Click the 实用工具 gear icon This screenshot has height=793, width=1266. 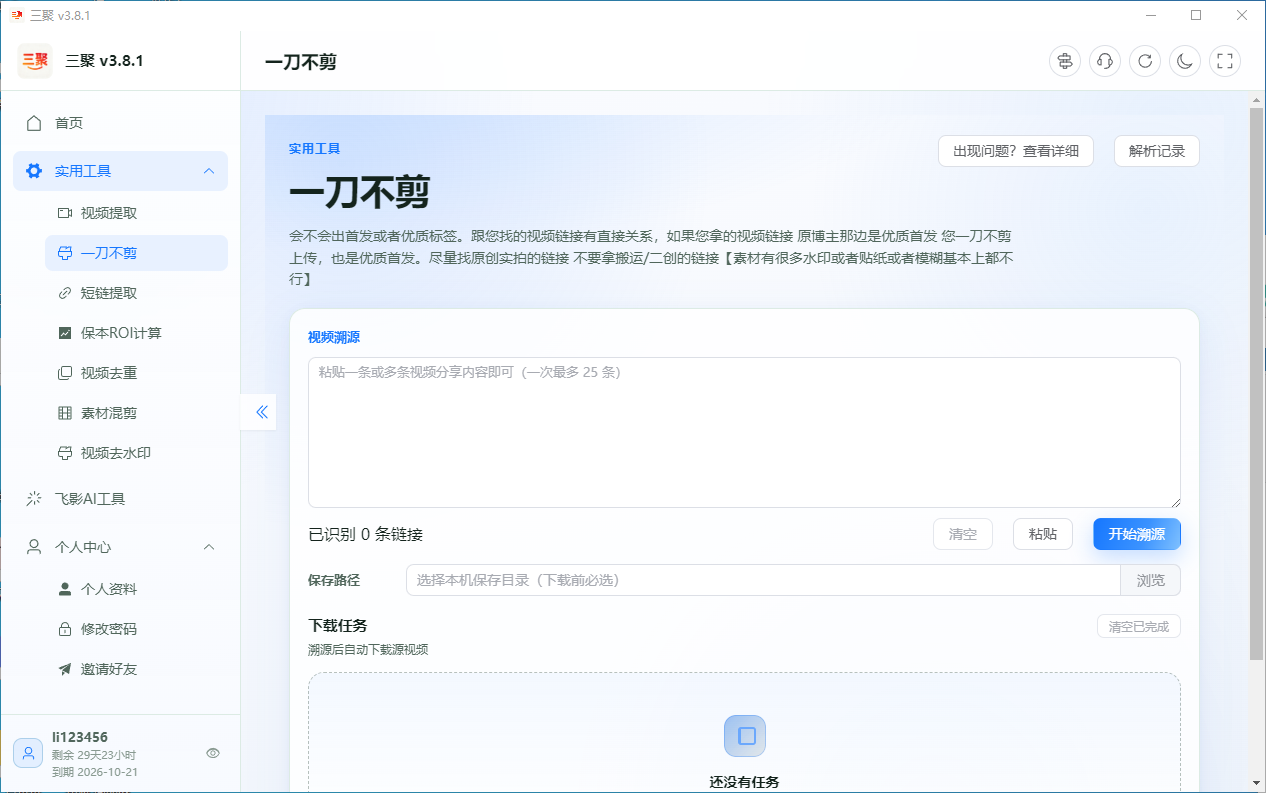pyautogui.click(x=34, y=171)
